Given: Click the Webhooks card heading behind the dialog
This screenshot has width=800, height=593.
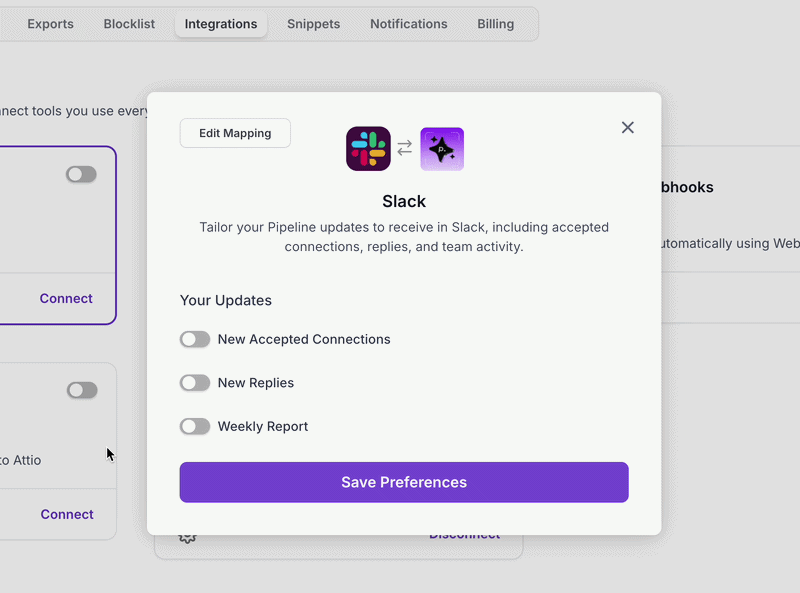Looking at the screenshot, I should 687,187.
